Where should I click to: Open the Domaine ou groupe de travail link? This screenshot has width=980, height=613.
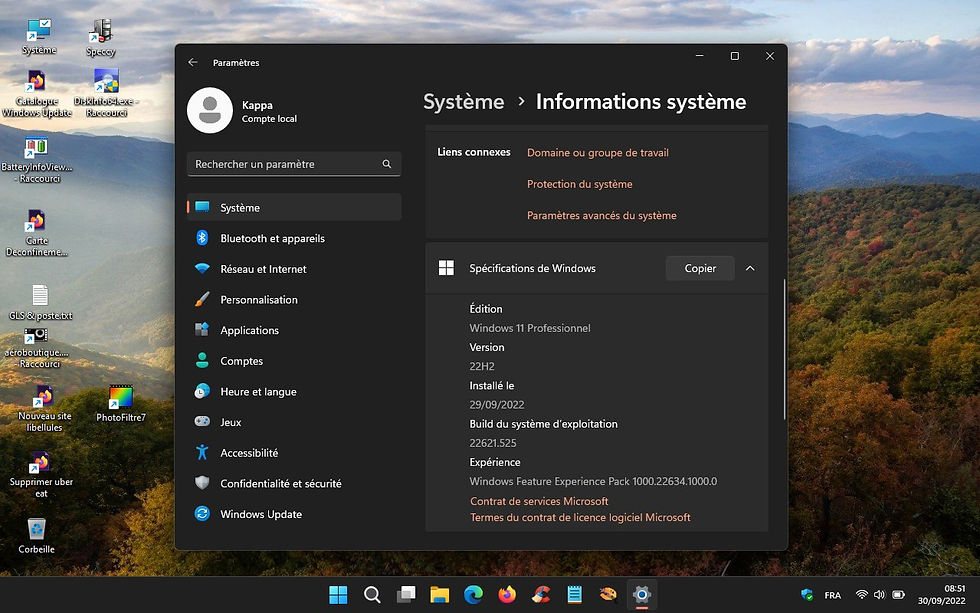click(598, 152)
